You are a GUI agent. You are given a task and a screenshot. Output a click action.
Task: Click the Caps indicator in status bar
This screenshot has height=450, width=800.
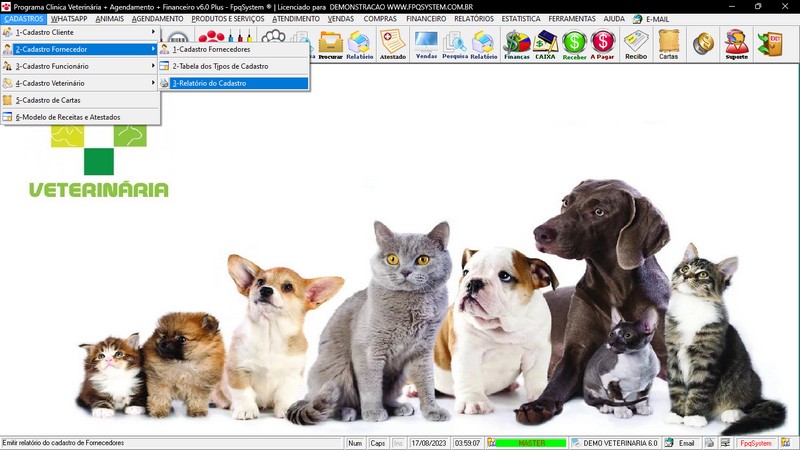(x=378, y=443)
